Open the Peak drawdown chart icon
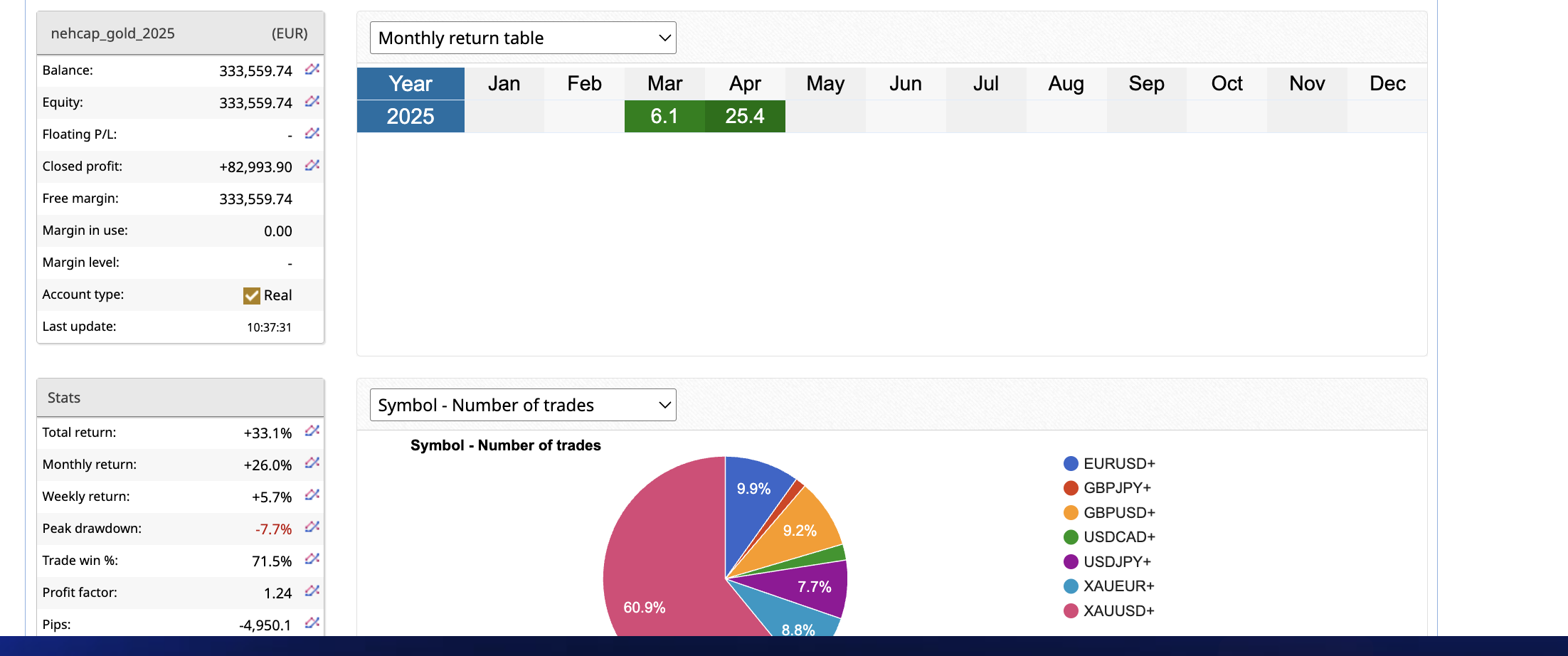Screen dimensions: 1568x656 tap(312, 527)
